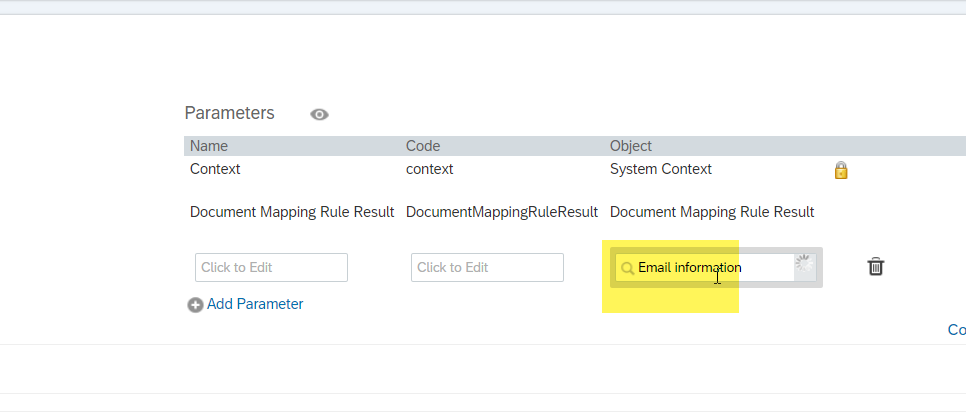The image size is (966, 415).
Task: Click the plus icon before Add Parameter
Action: coord(195,305)
